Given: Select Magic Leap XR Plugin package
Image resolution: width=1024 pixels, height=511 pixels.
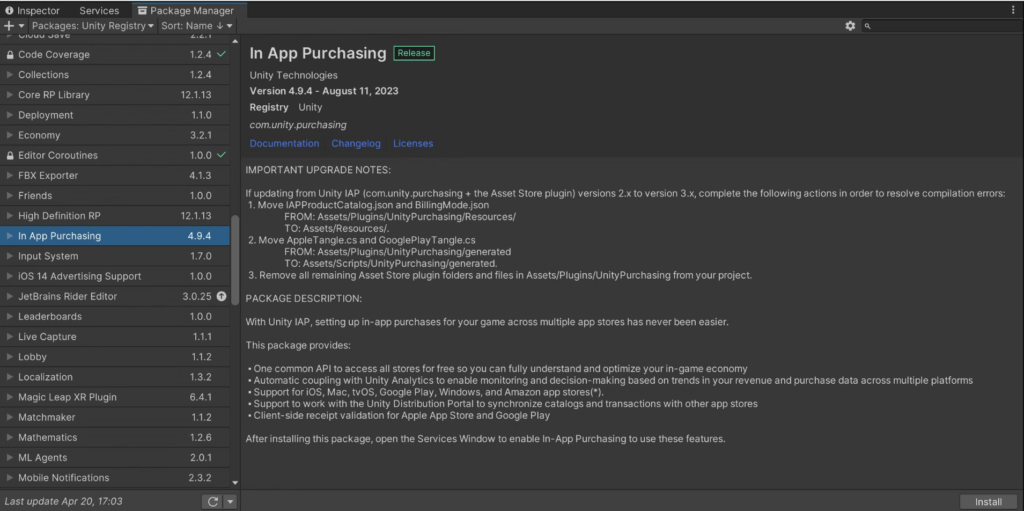Looking at the screenshot, I should point(115,397).
